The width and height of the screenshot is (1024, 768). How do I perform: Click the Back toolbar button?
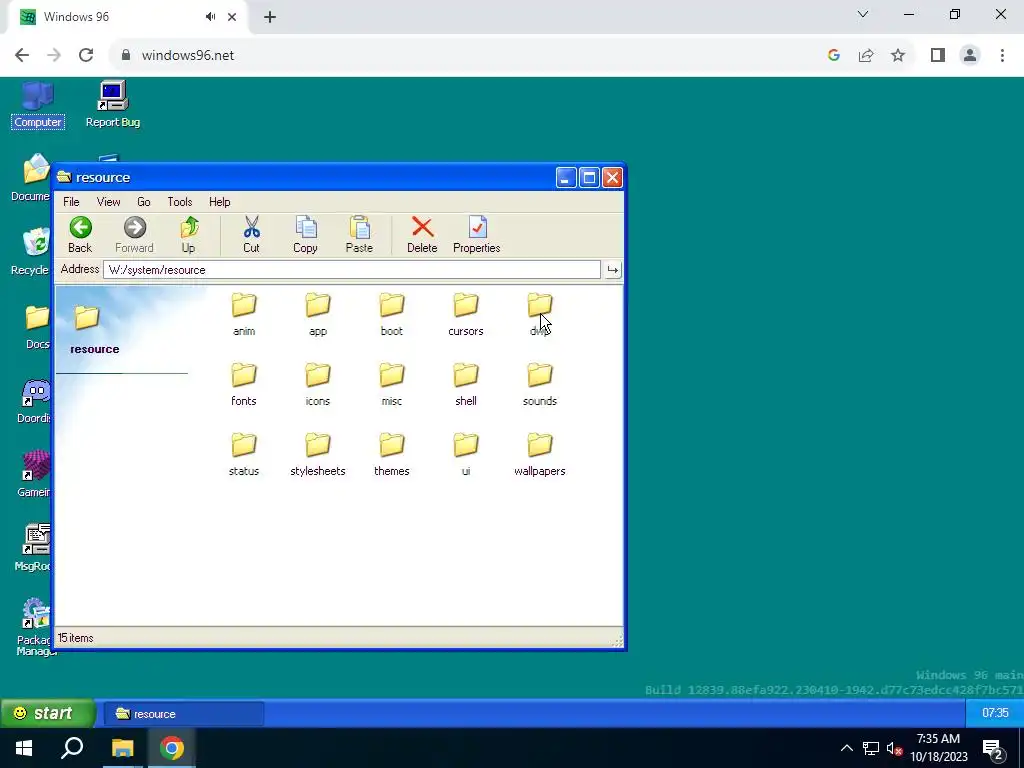(x=80, y=234)
